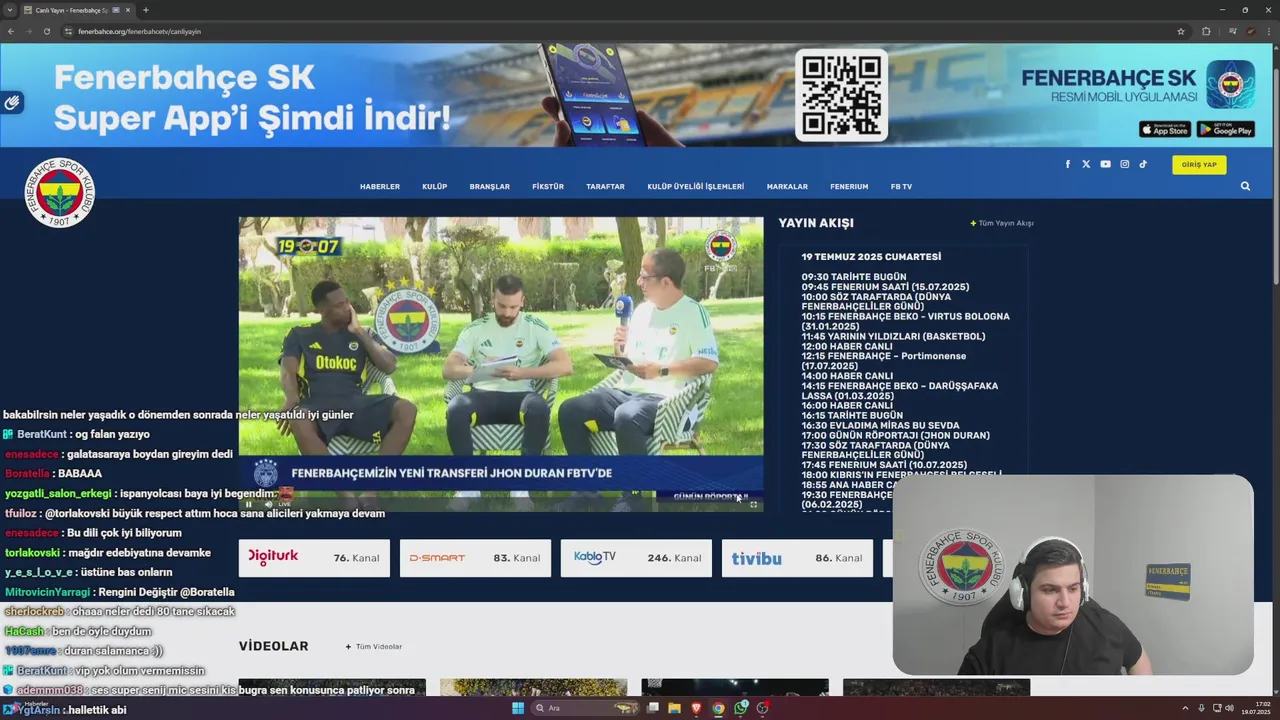Open the KULÜP menu
The width and height of the screenshot is (1280, 720).
pos(434,186)
